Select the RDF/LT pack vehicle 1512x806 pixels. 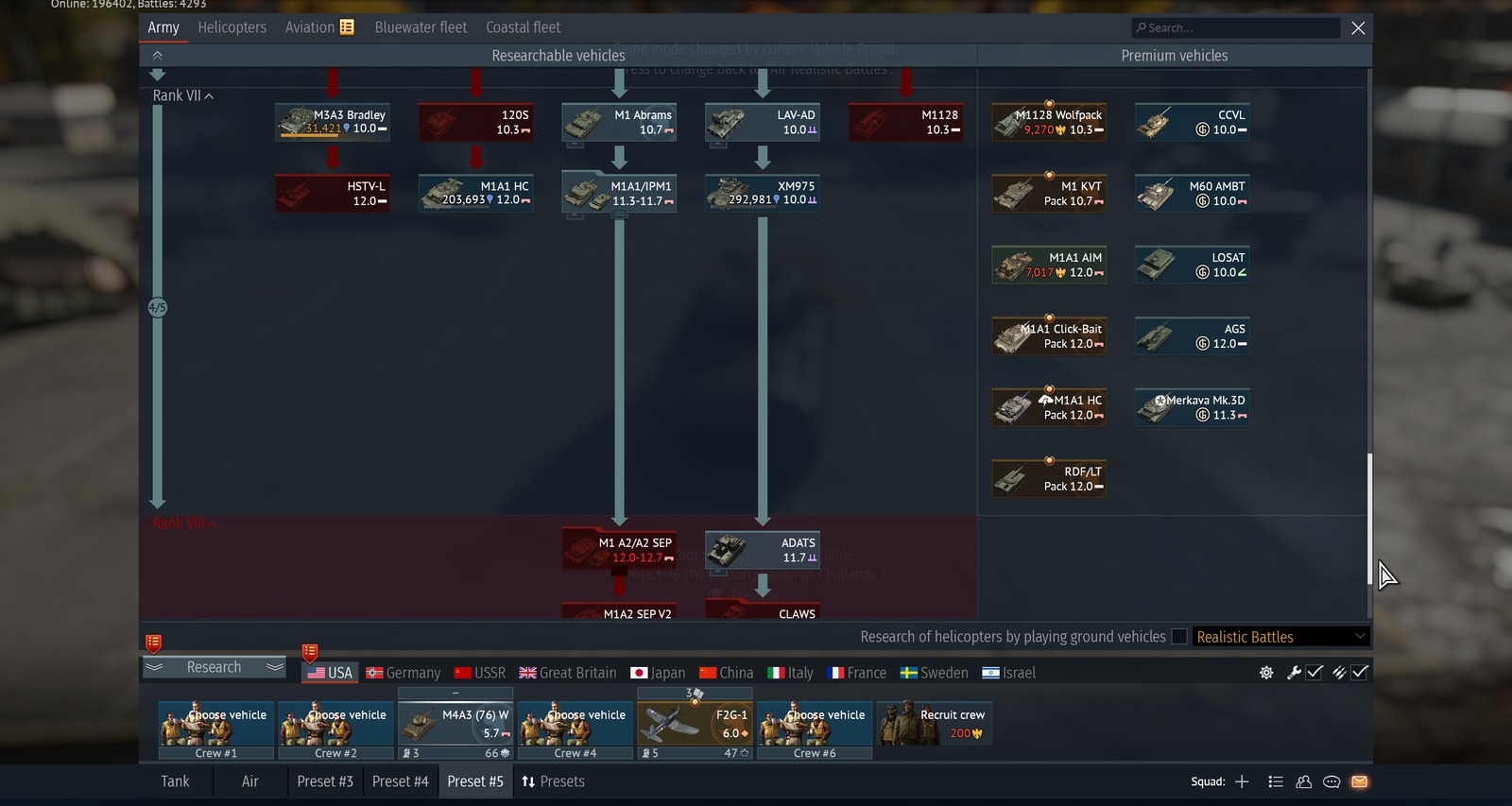tap(1049, 479)
